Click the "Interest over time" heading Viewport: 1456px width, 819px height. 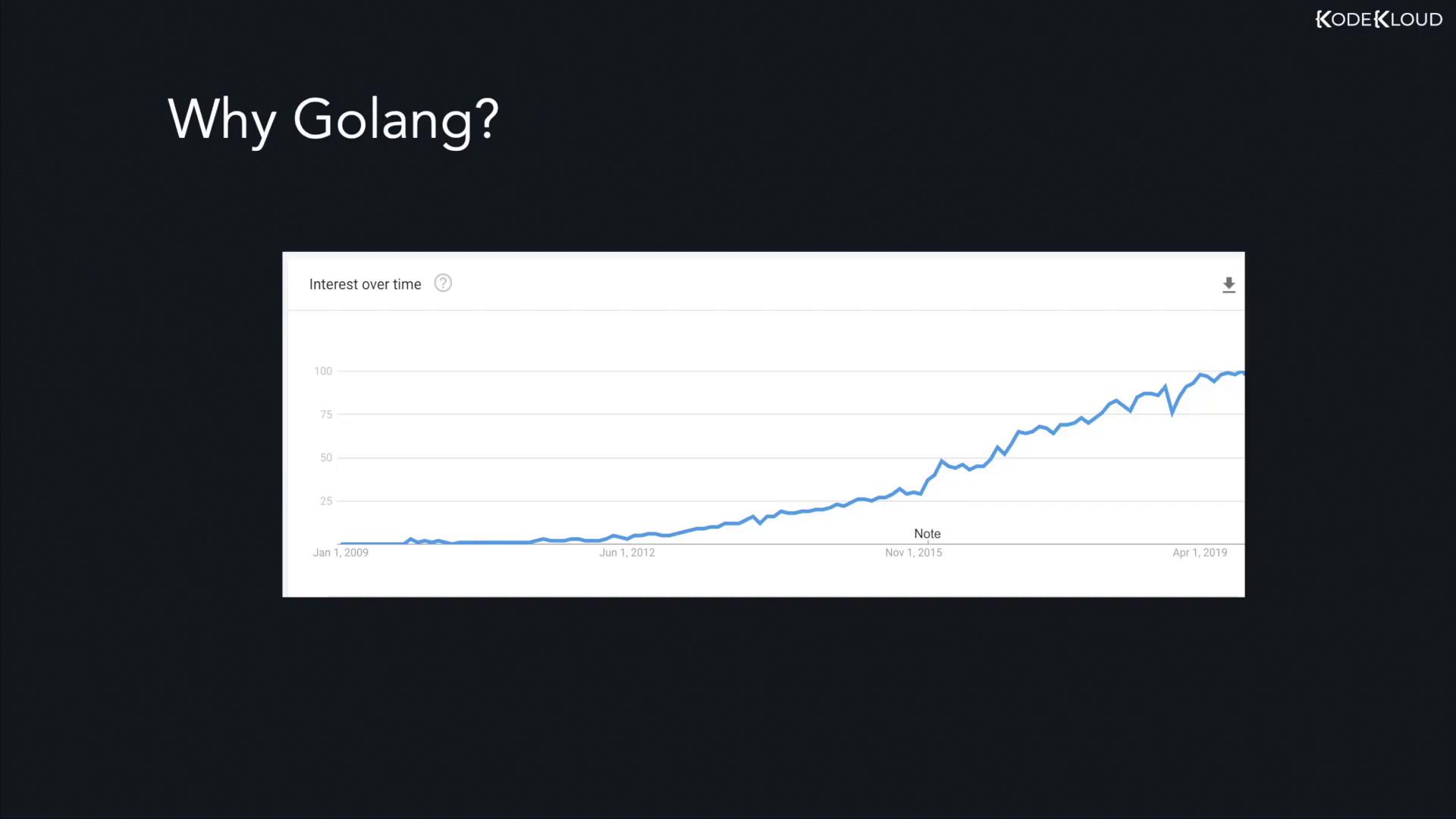pyautogui.click(x=365, y=284)
